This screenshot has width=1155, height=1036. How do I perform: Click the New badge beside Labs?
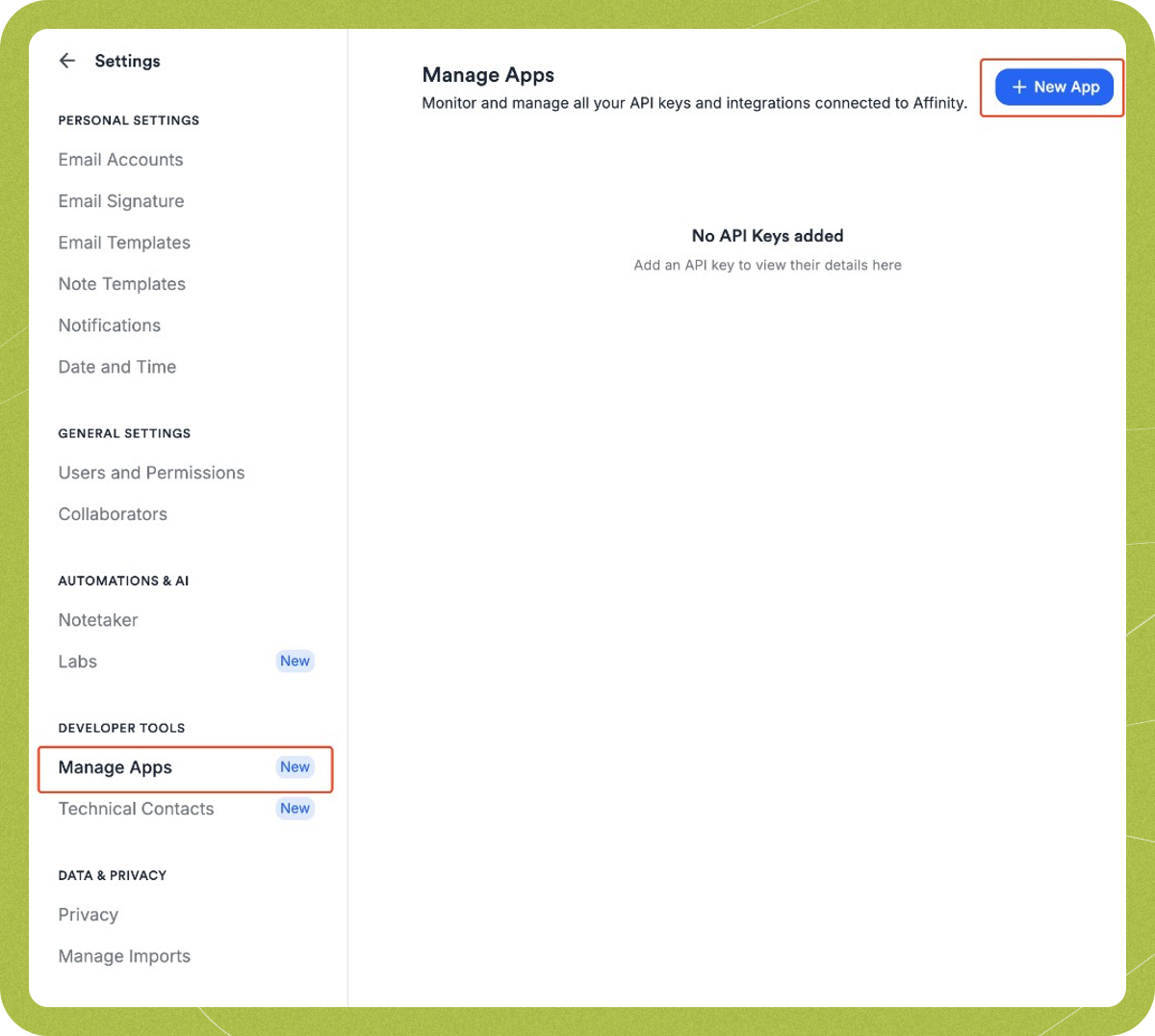295,660
